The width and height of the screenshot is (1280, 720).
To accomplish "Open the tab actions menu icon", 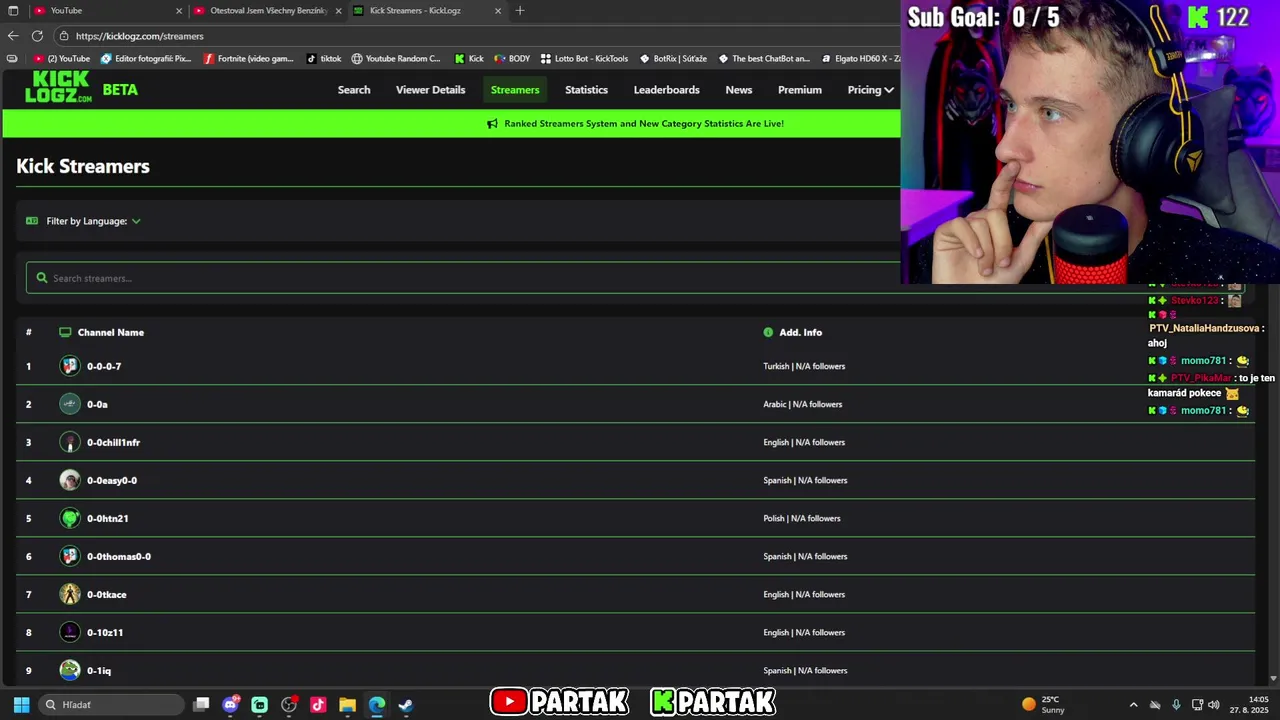I will (x=13, y=11).
